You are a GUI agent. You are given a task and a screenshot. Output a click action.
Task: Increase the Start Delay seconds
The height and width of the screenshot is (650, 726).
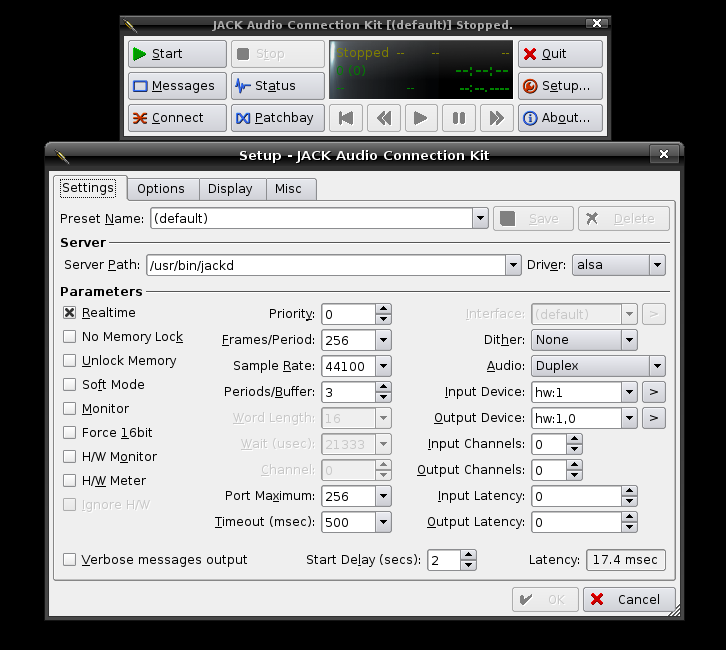[x=469, y=555]
